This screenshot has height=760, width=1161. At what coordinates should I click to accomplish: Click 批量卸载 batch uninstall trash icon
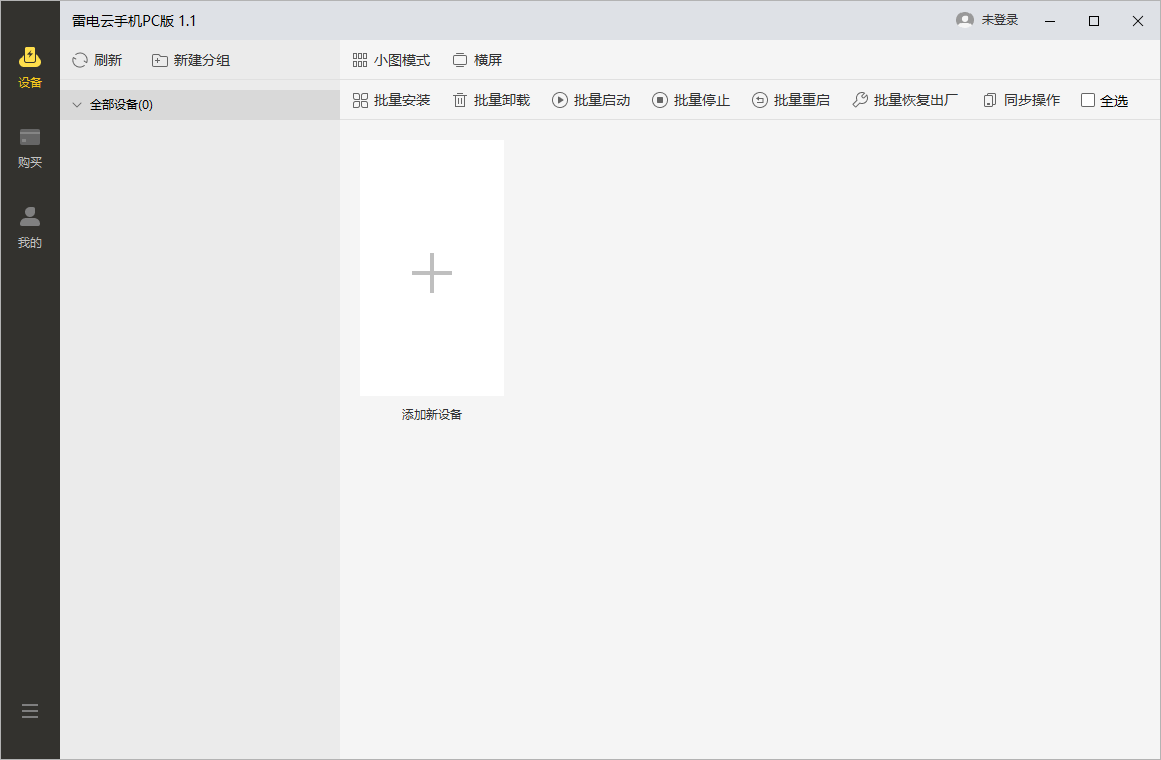point(460,100)
